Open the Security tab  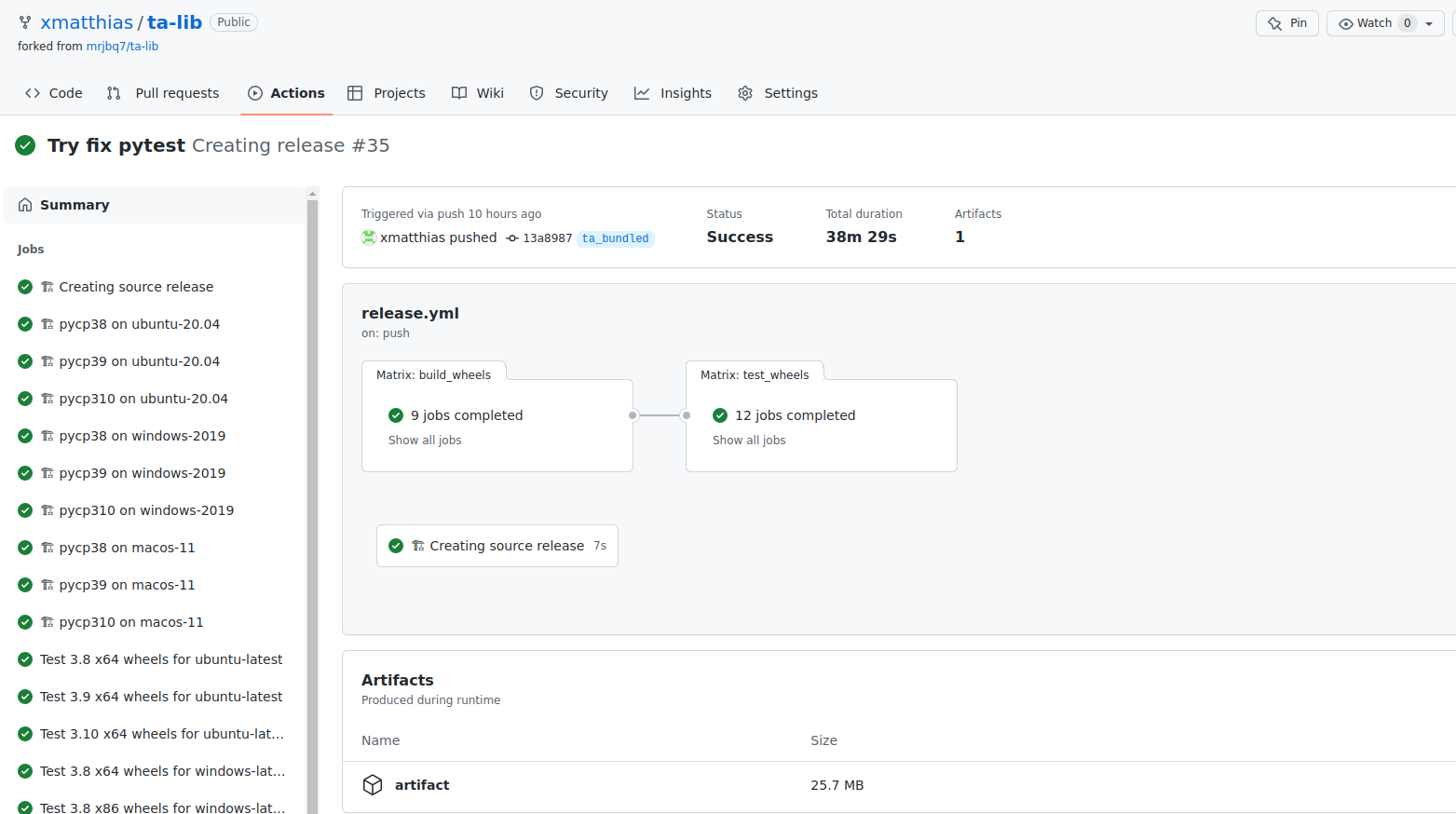[569, 93]
